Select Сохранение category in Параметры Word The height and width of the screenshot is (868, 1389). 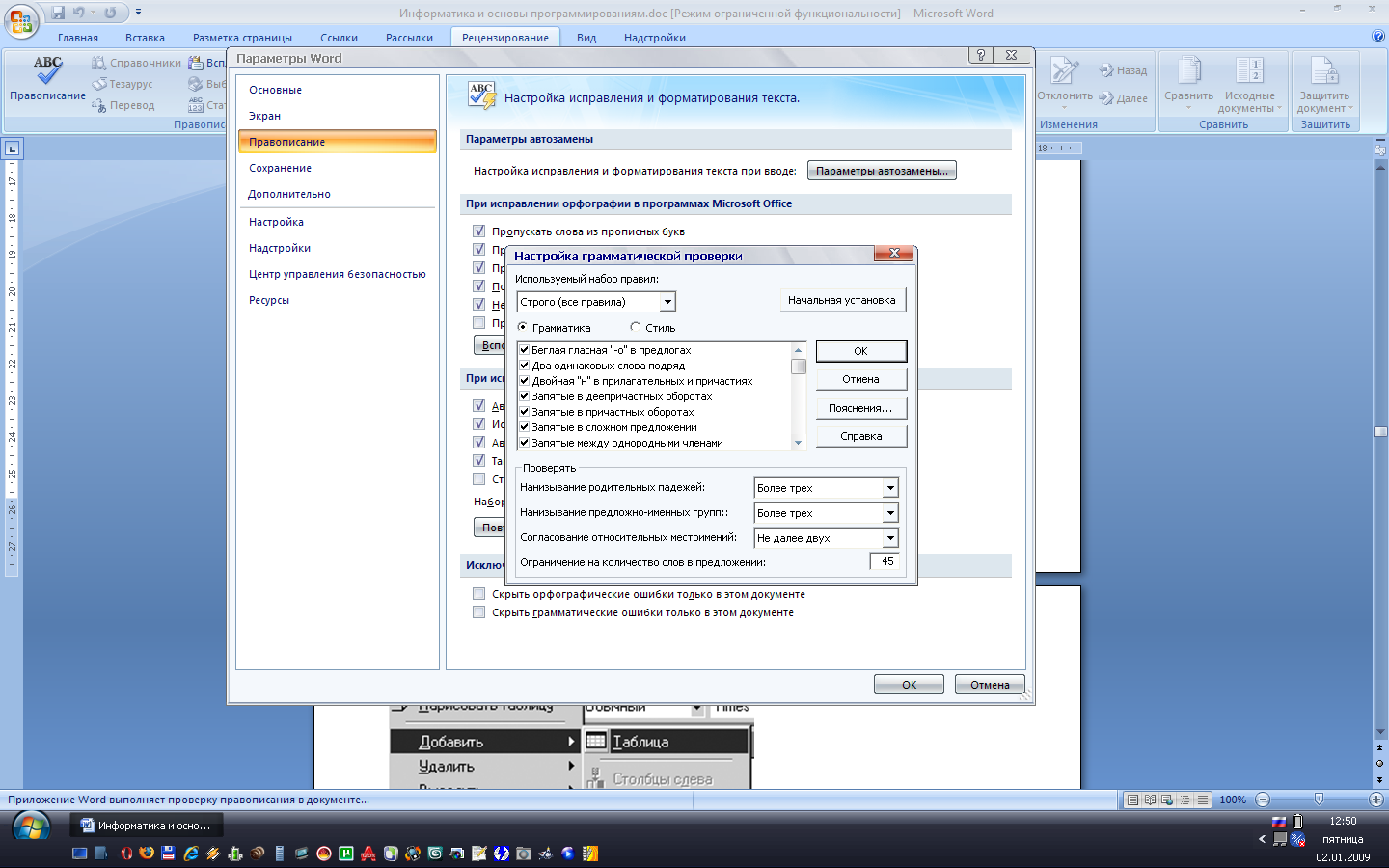(x=337, y=168)
